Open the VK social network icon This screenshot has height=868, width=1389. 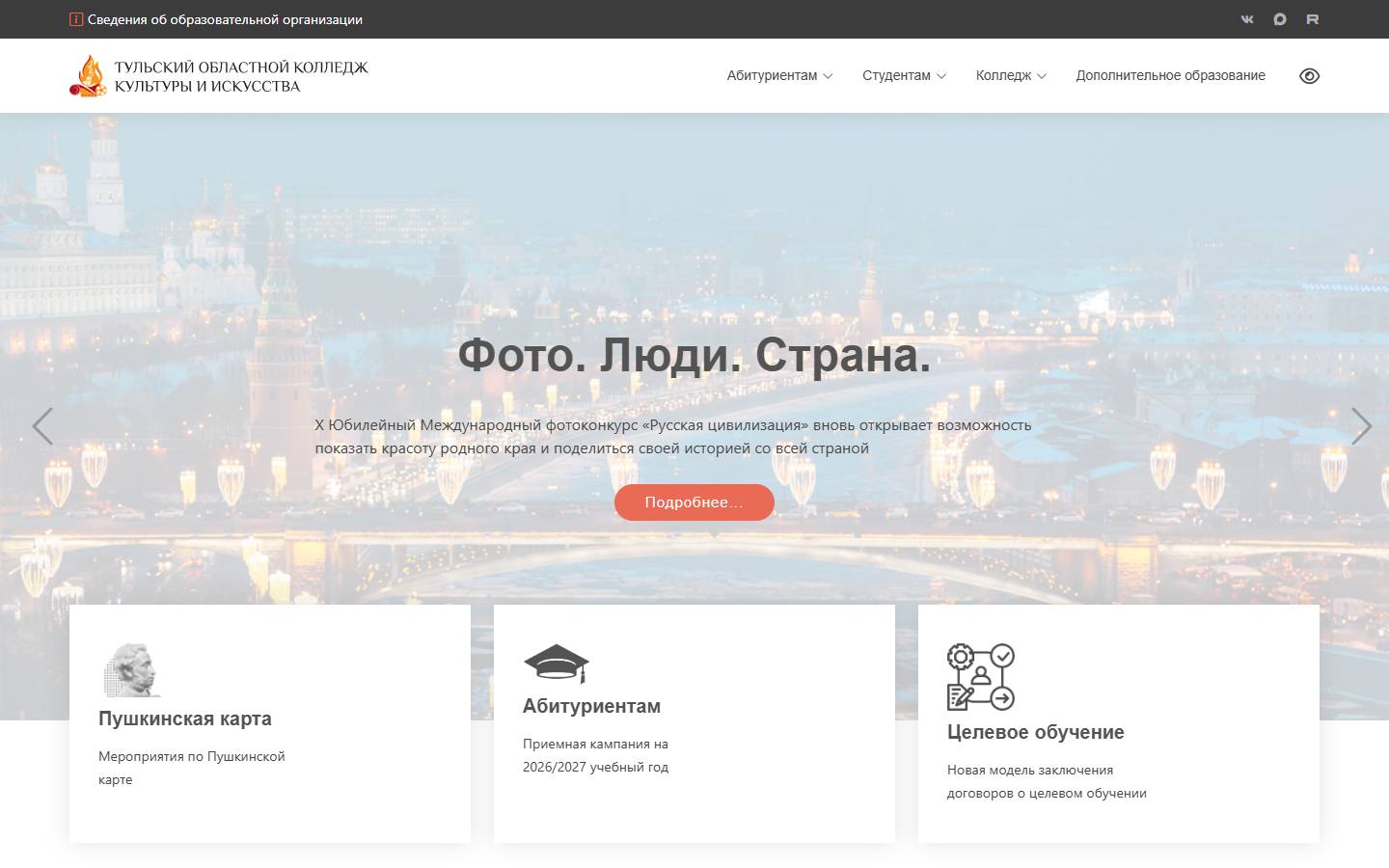1247,19
